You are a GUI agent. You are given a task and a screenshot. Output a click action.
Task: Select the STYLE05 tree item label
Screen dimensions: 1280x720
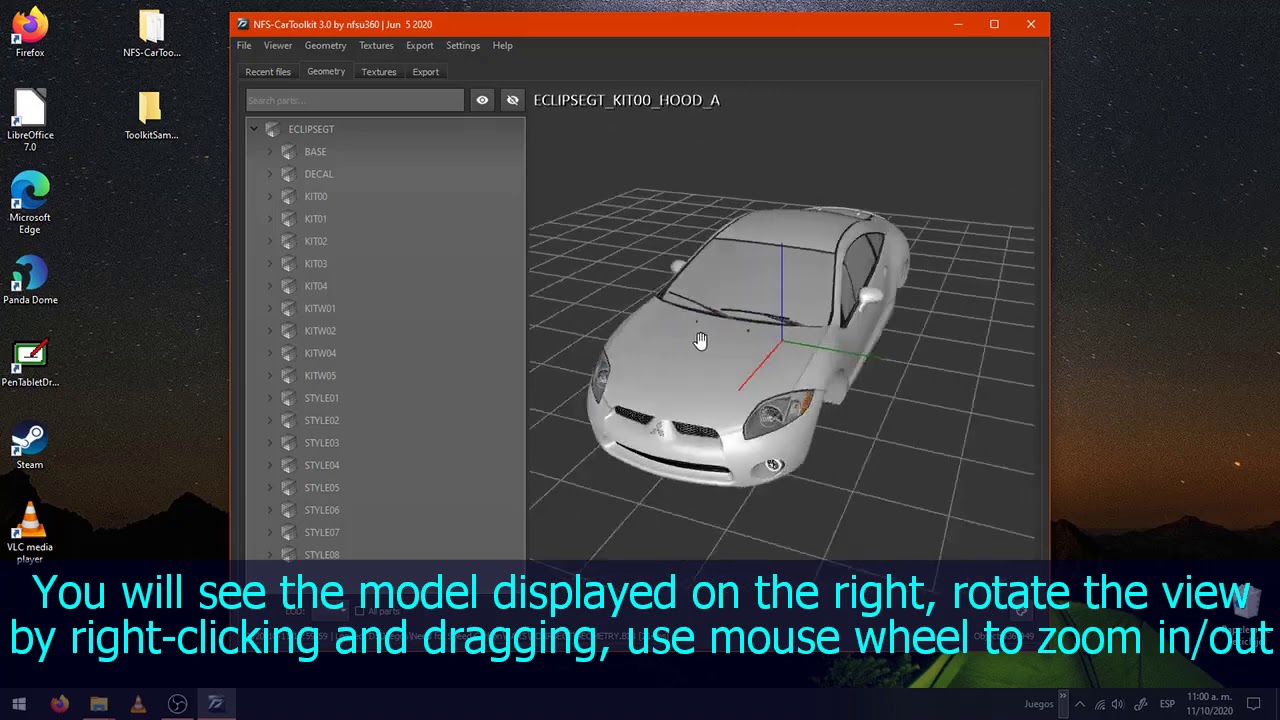pos(322,488)
